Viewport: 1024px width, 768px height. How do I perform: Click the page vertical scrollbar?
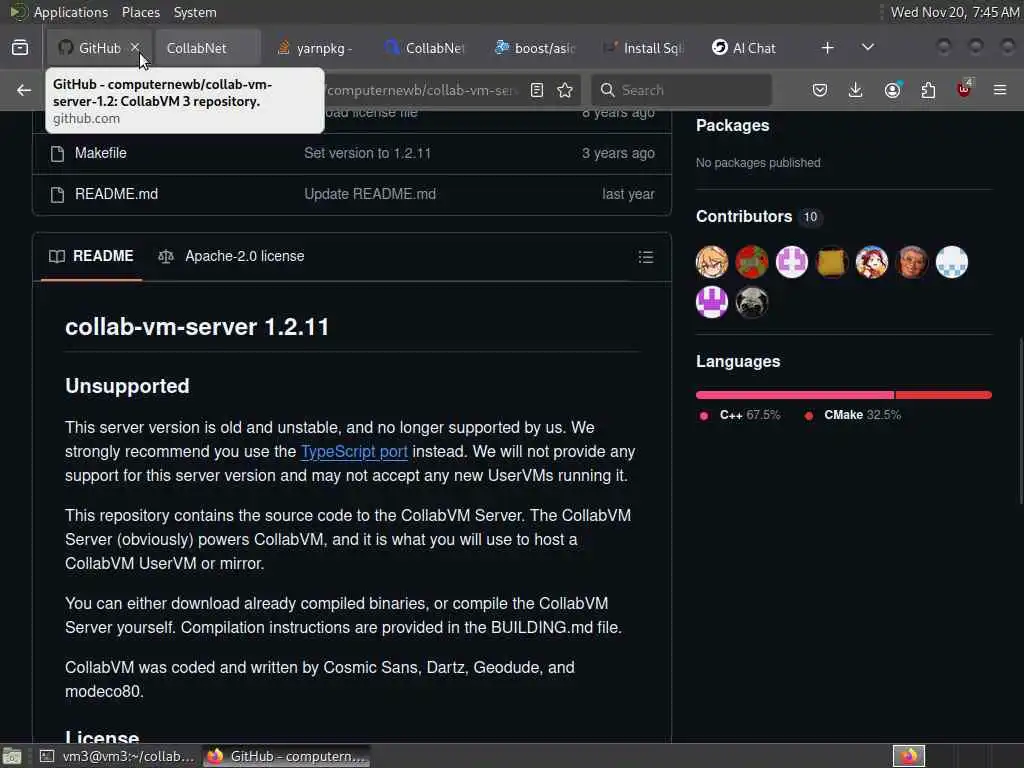[x=1020, y=421]
